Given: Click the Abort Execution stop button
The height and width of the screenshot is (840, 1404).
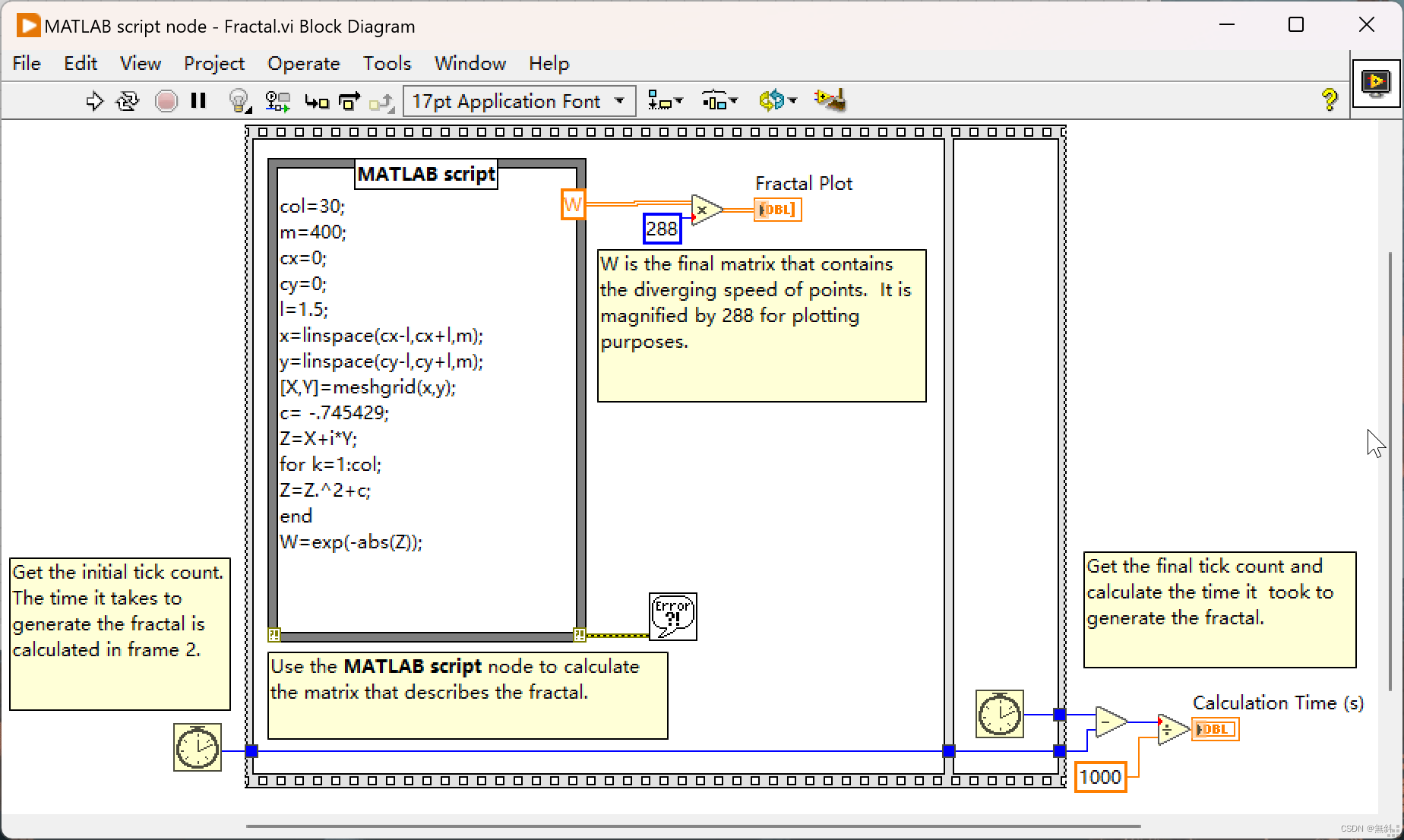Looking at the screenshot, I should coord(166,101).
